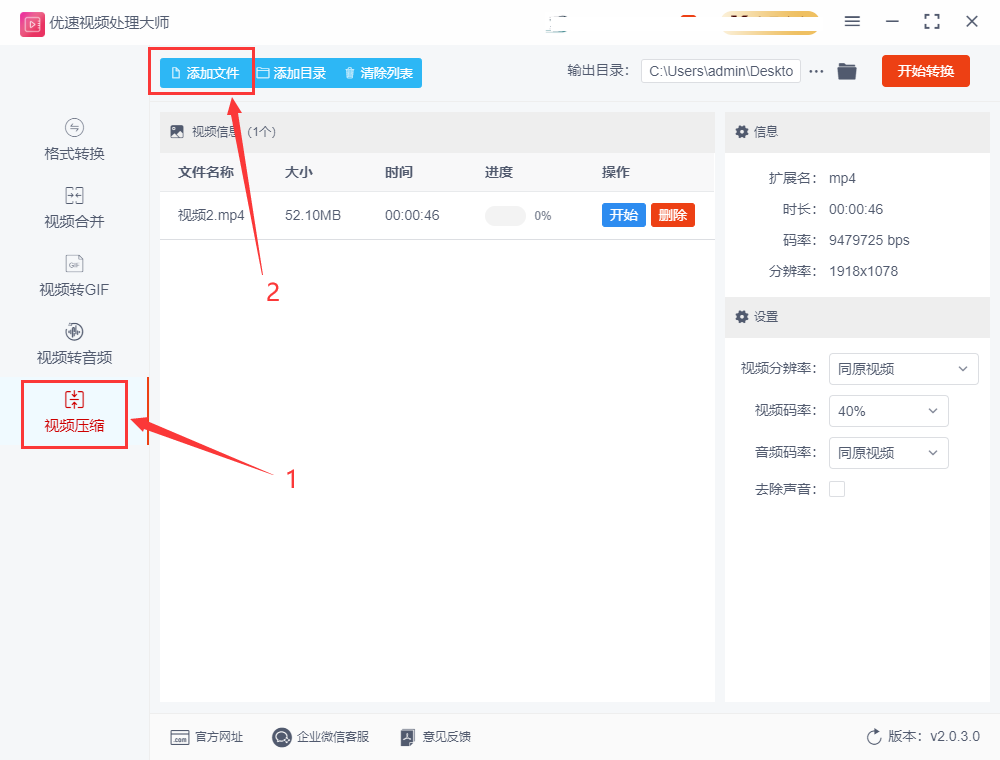
Task: Open output directory browse ellipsis
Action: pos(816,71)
